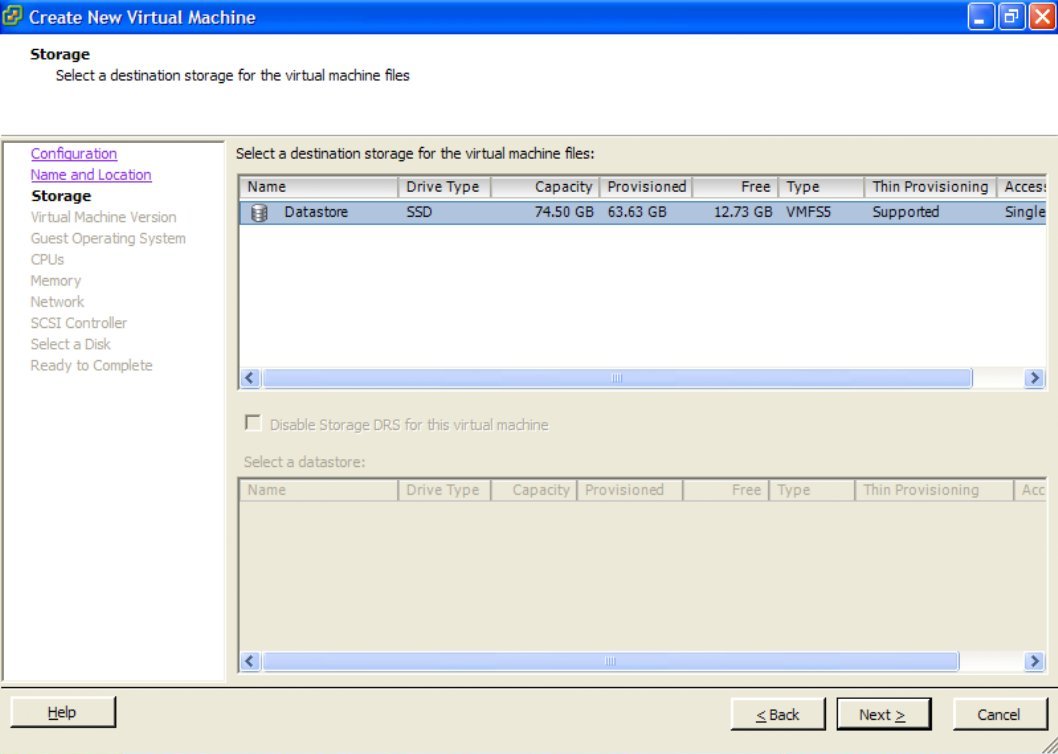Click the Storage step in the sidebar
This screenshot has height=754, width=1058.
(61, 196)
